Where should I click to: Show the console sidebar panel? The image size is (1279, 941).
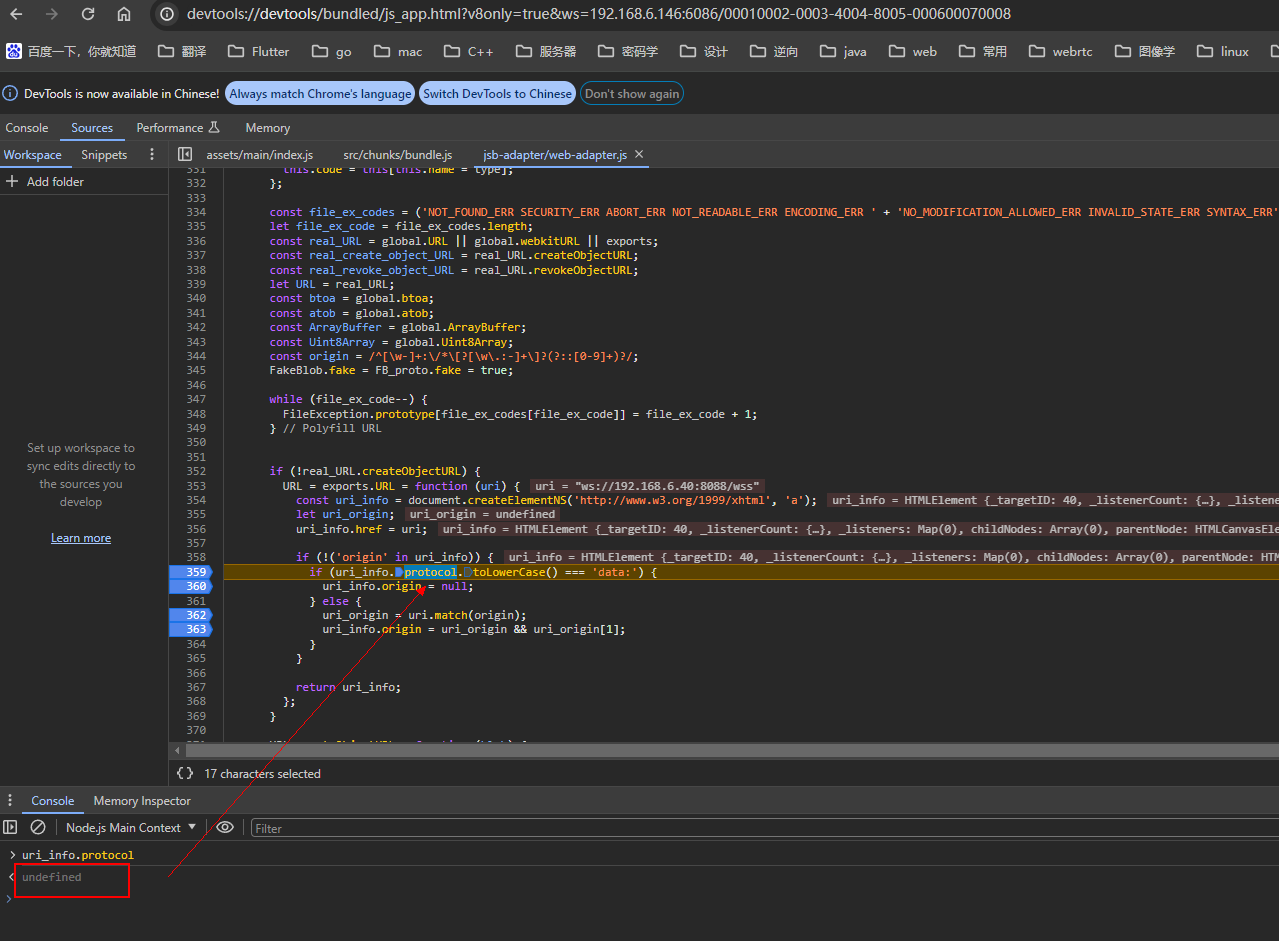click(11, 827)
